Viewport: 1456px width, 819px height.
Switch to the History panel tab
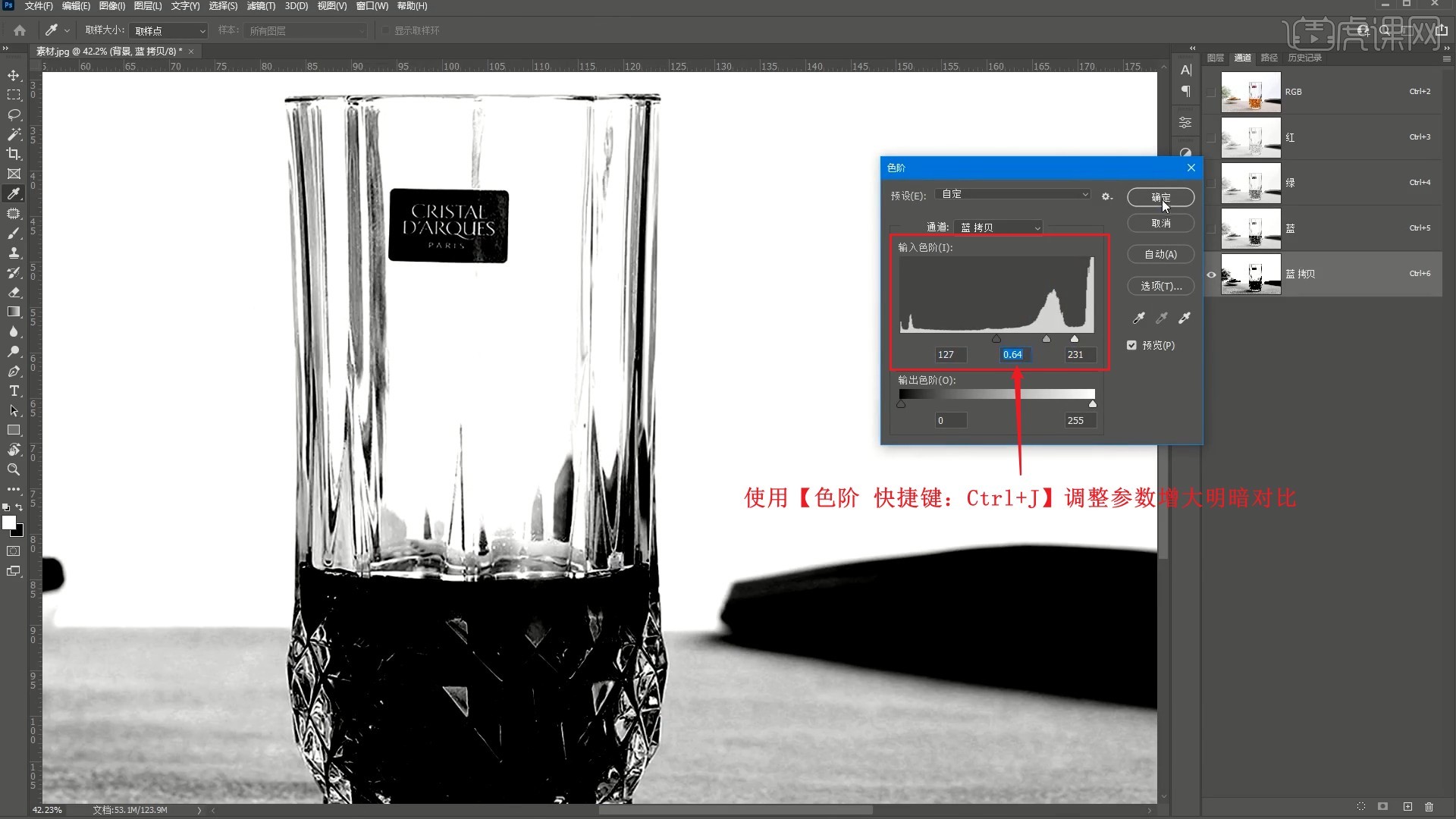[x=1304, y=58]
